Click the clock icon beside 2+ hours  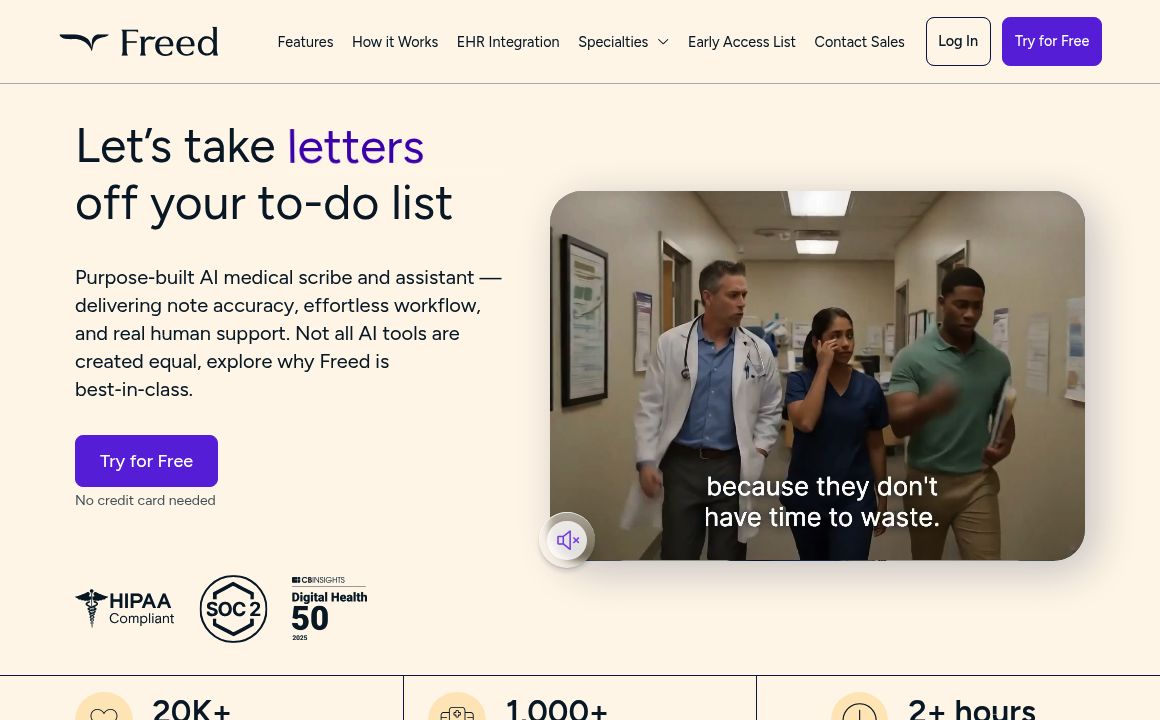point(859,709)
